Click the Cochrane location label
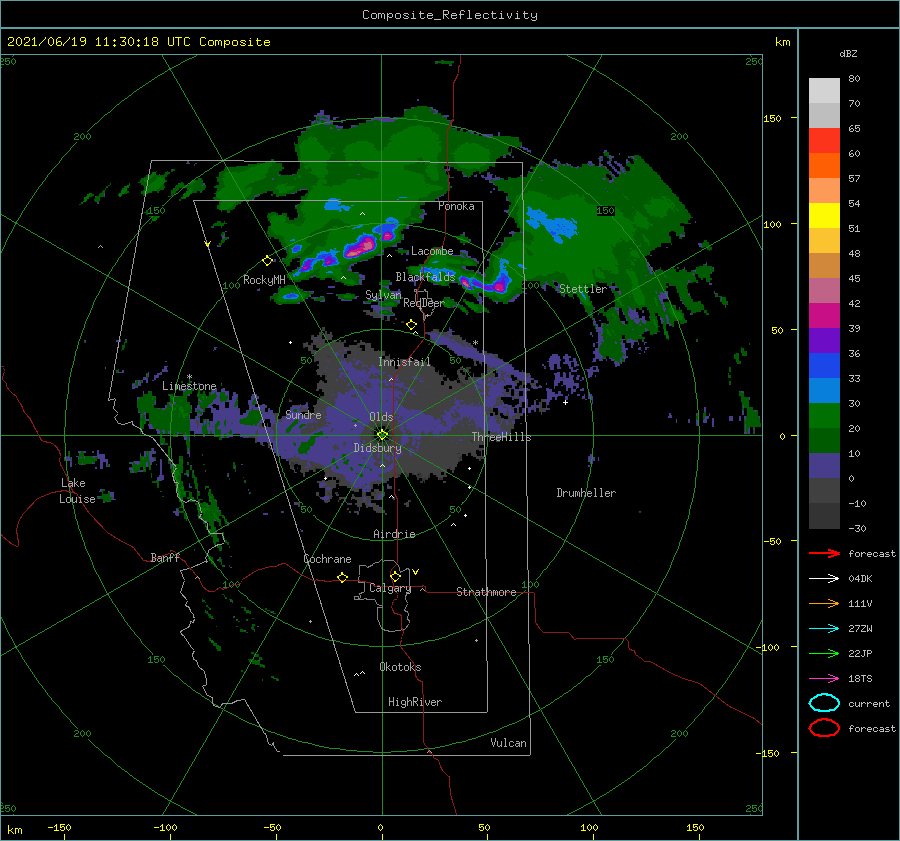The image size is (900, 841). (327, 559)
